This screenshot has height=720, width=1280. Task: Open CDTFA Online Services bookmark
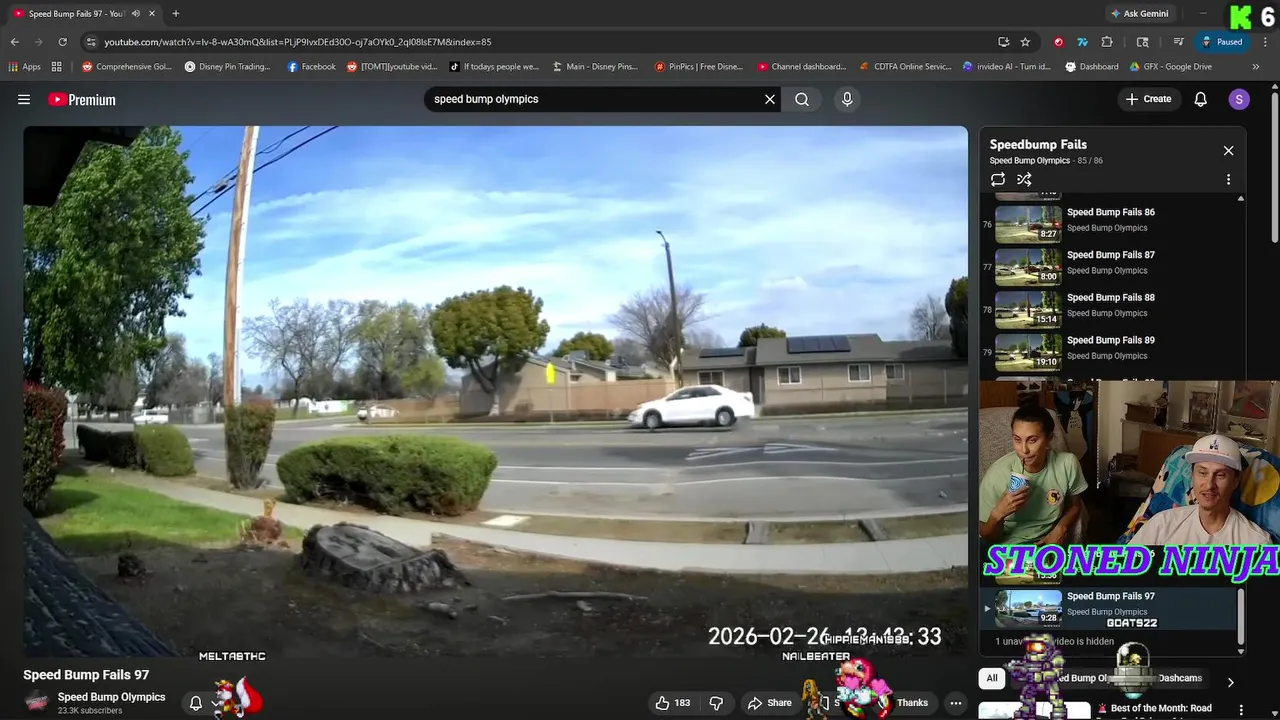906,67
